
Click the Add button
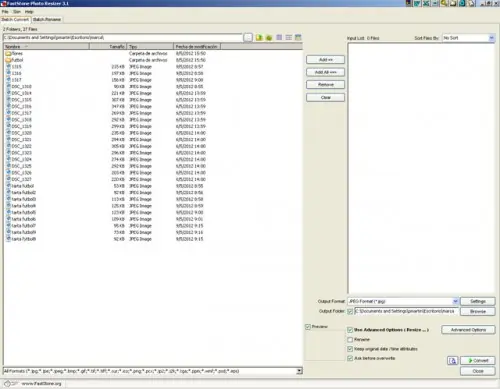[x=325, y=60]
